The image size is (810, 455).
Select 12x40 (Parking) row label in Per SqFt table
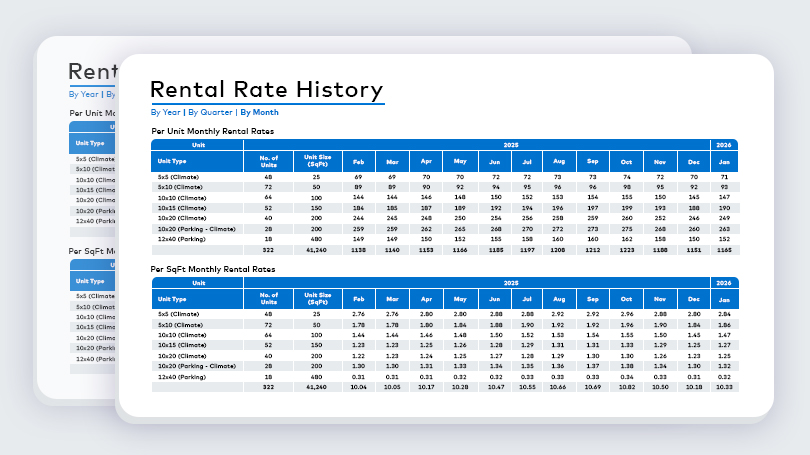(x=182, y=377)
